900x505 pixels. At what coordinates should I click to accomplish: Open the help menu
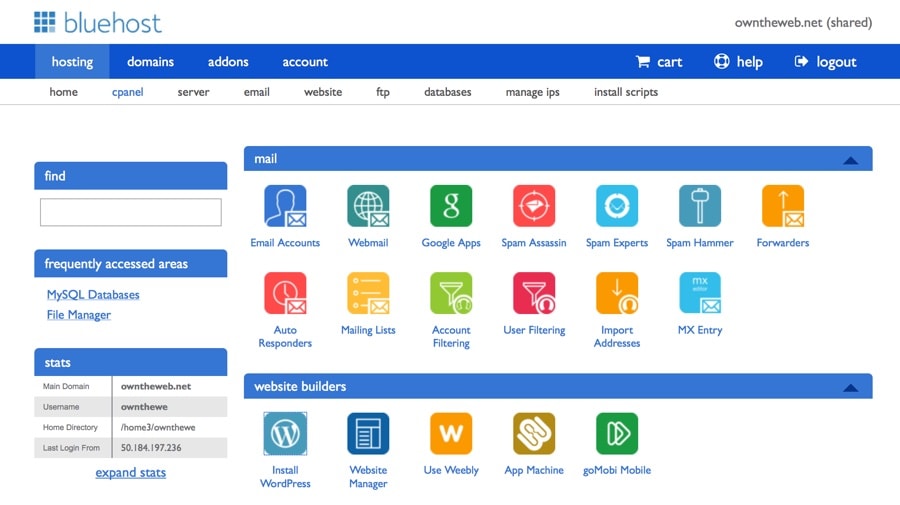click(x=738, y=61)
